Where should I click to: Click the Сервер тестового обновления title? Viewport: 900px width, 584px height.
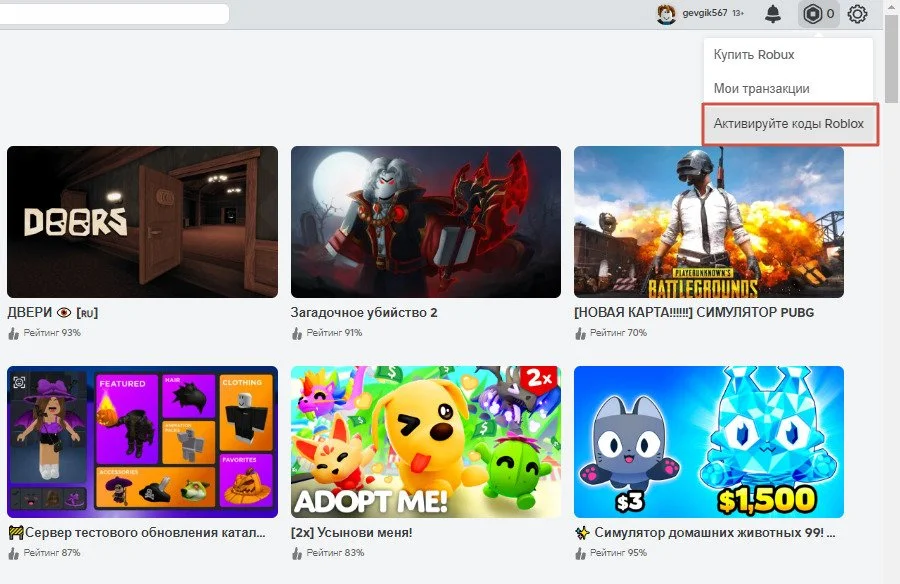(x=137, y=532)
